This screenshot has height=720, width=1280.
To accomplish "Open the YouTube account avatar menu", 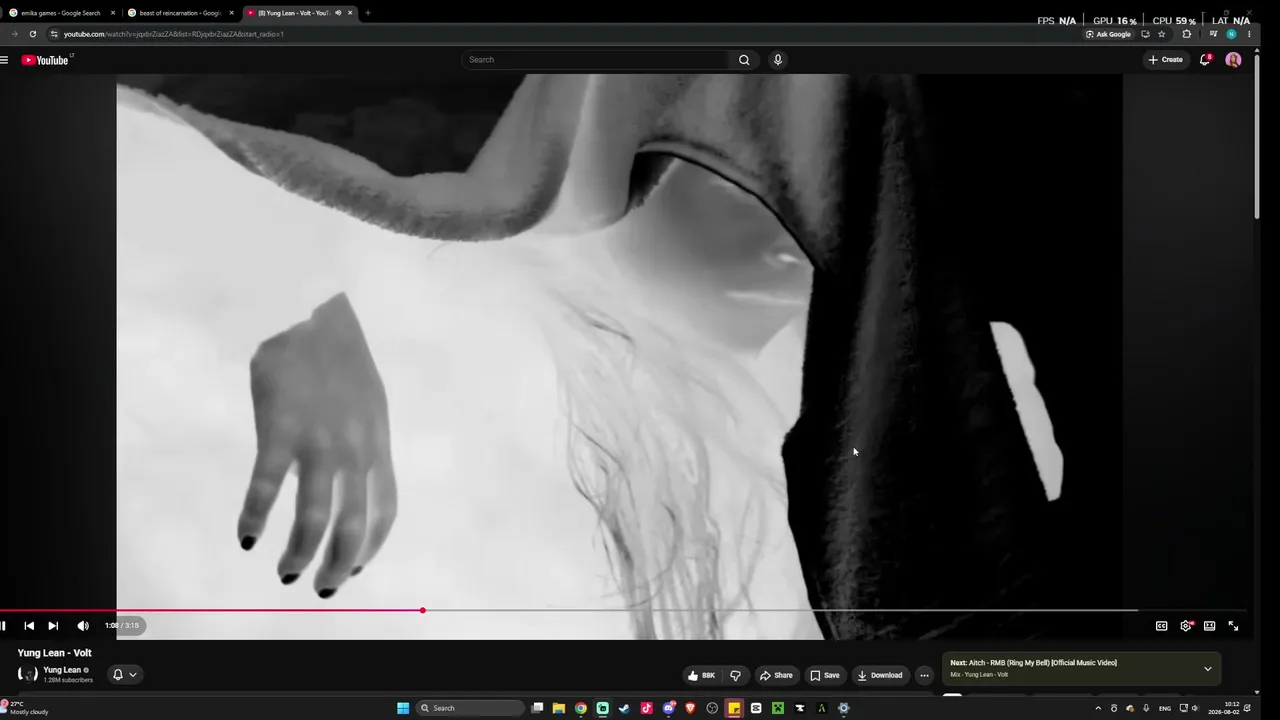I will (1233, 60).
